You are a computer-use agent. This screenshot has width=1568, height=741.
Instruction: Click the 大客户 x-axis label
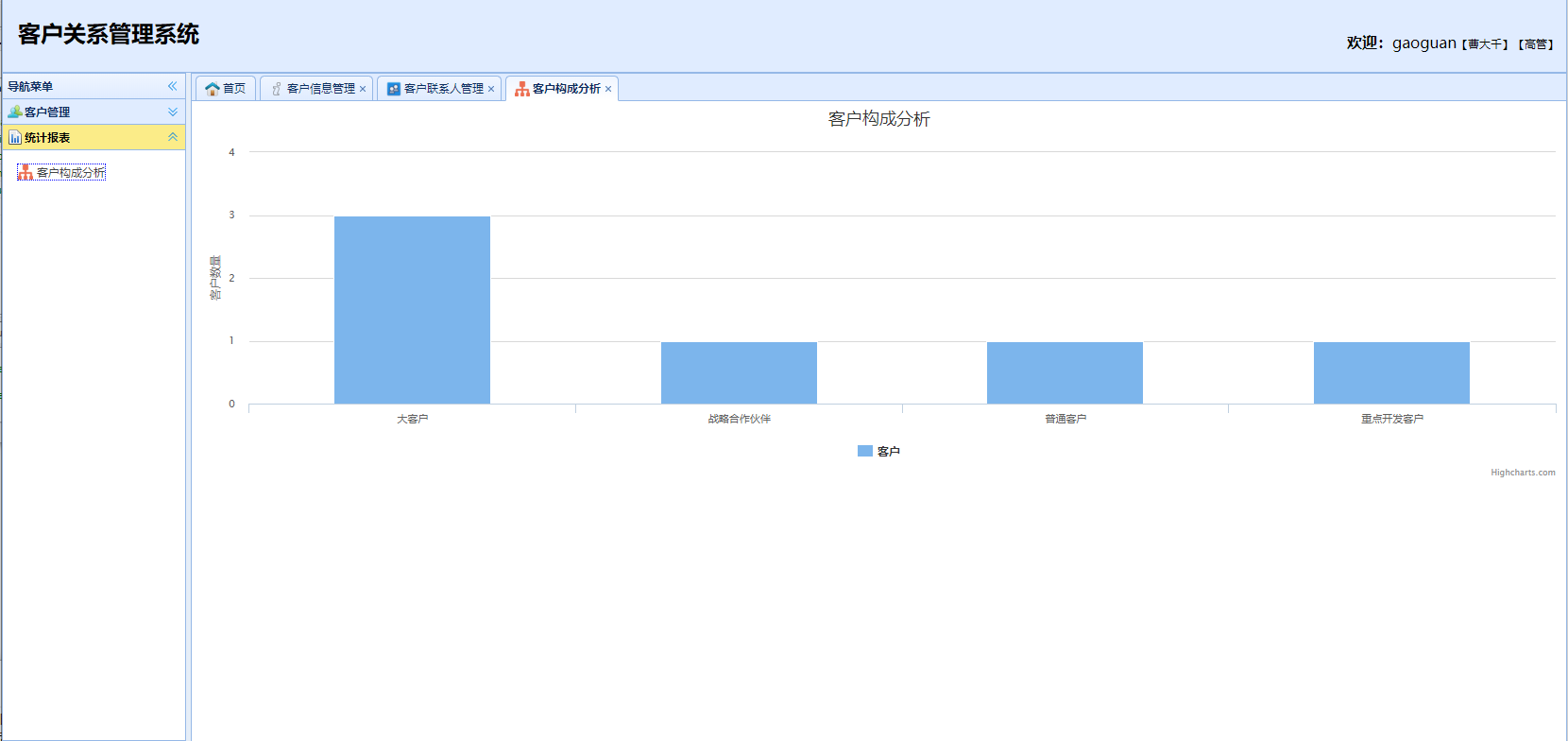tap(412, 419)
